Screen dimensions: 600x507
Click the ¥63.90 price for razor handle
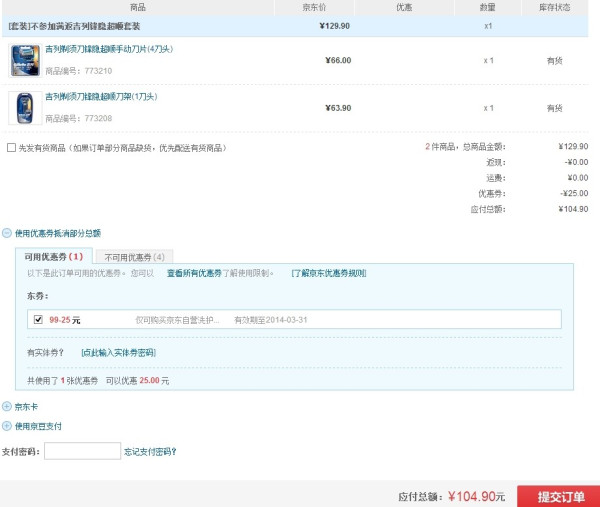tap(338, 108)
